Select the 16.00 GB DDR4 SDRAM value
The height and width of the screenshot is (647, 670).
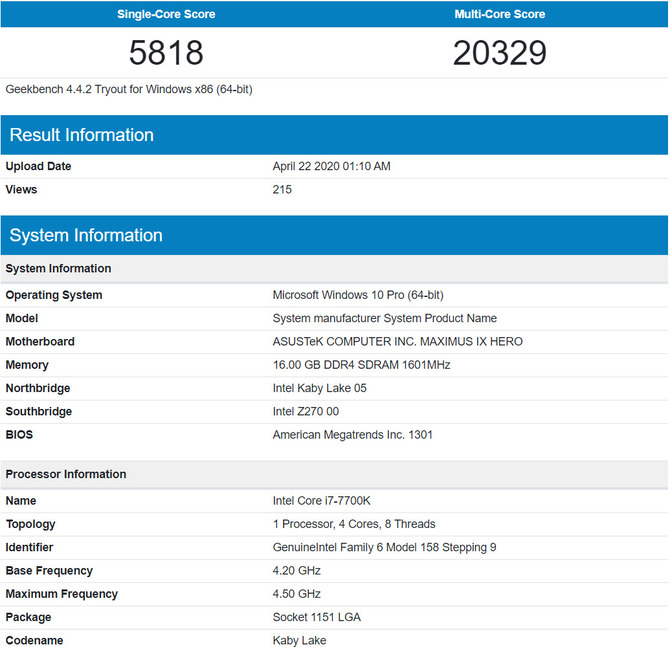(x=361, y=365)
